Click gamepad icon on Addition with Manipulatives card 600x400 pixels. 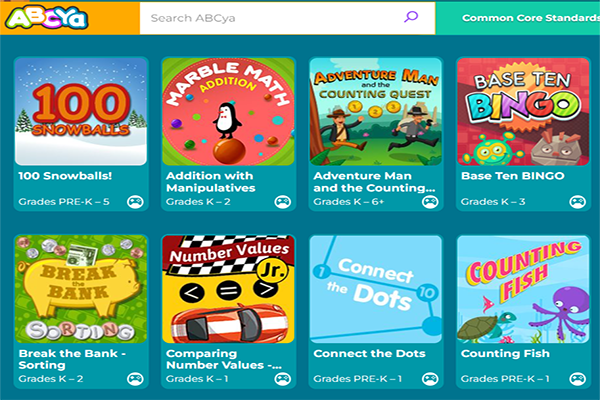[282, 202]
